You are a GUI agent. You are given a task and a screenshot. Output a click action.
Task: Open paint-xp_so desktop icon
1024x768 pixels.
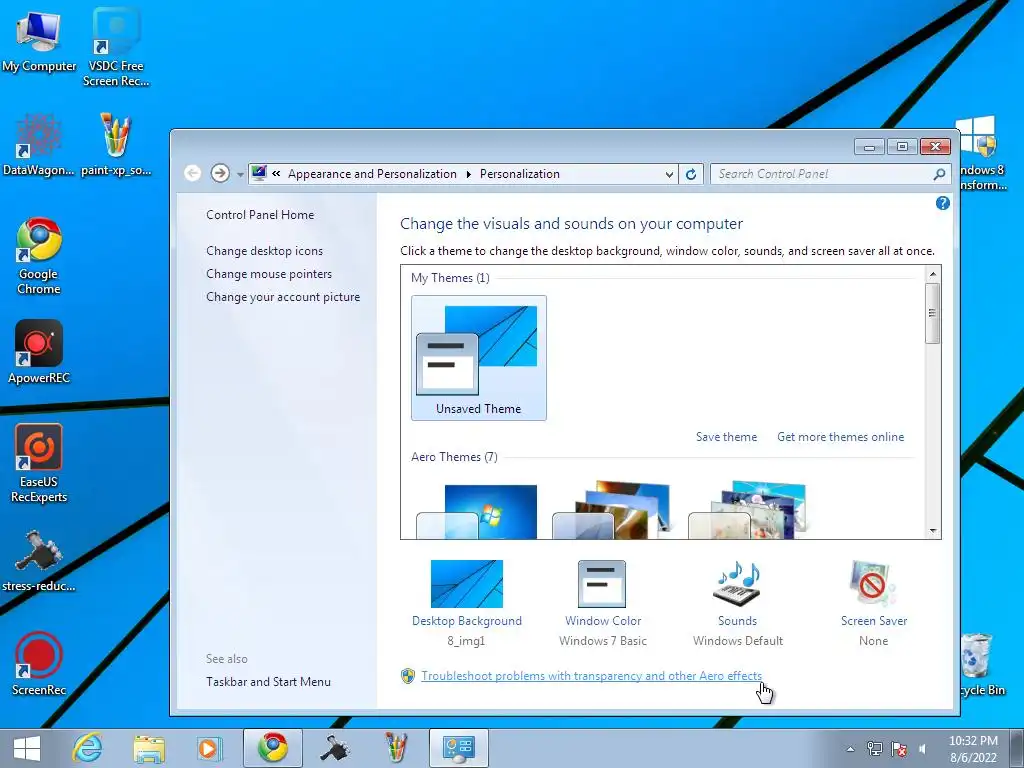click(x=116, y=145)
